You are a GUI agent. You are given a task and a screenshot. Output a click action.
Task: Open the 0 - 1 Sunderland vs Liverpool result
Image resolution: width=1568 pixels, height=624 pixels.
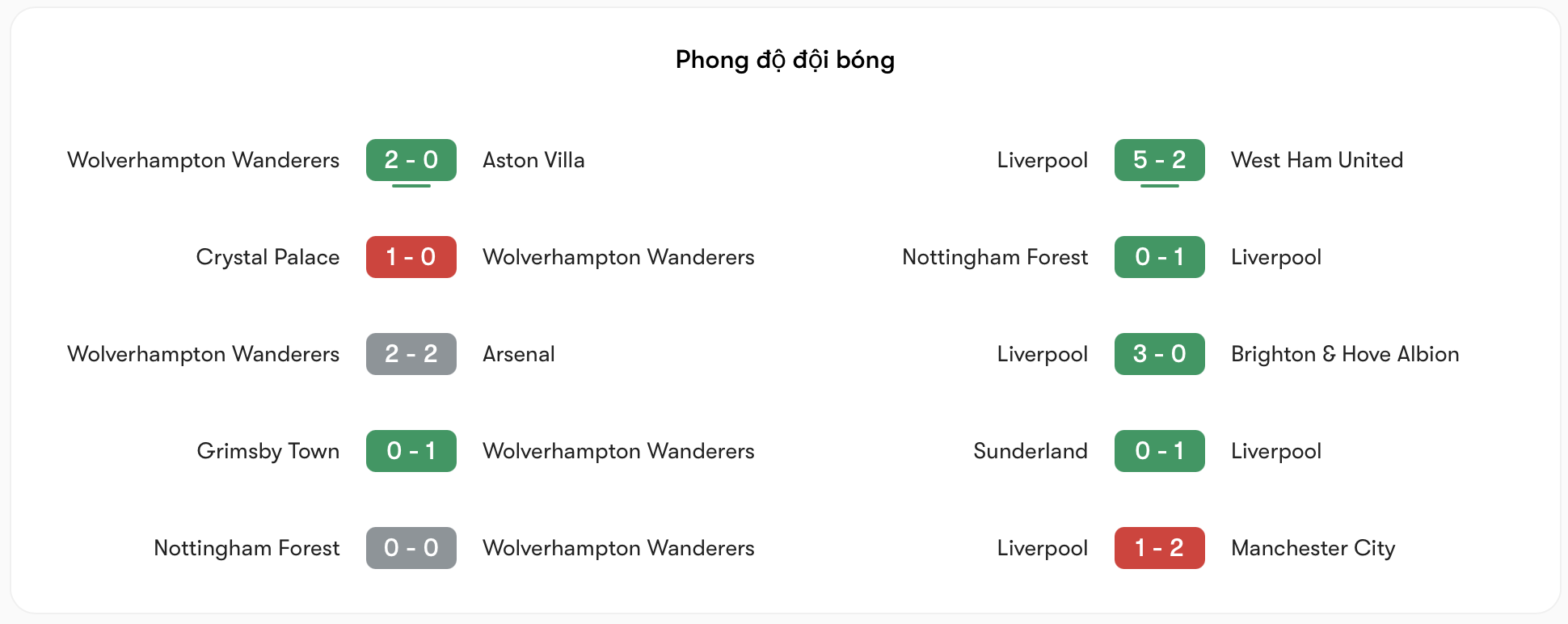pos(1159,451)
